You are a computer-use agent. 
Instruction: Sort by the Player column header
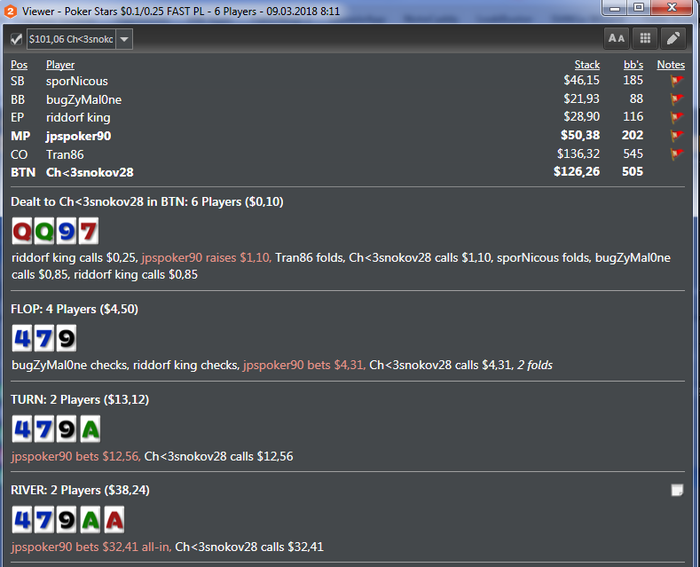(x=60, y=65)
